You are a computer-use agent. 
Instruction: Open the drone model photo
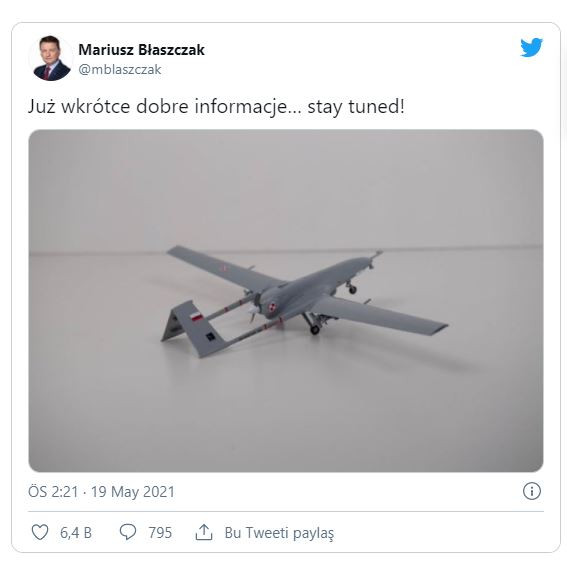pos(286,300)
